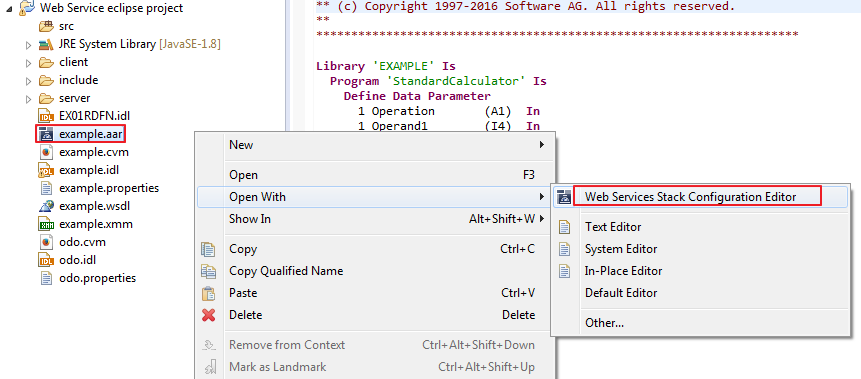Screen dimensions: 861x379
Task: Click the EX01RDFN.idl file icon
Action: pyautogui.click(x=46, y=116)
